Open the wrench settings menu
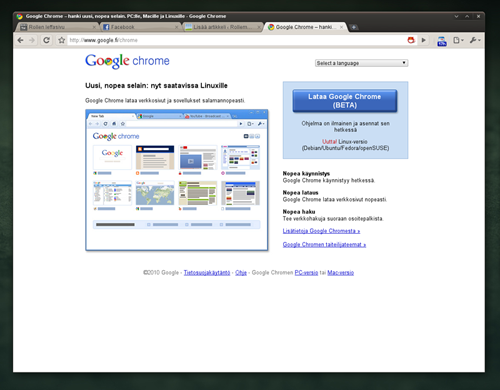 pos(475,40)
